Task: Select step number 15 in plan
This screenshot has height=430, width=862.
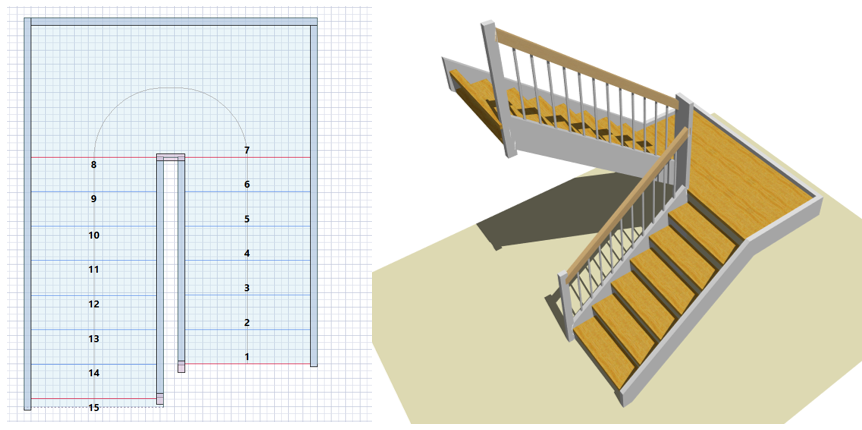Action: coord(93,407)
